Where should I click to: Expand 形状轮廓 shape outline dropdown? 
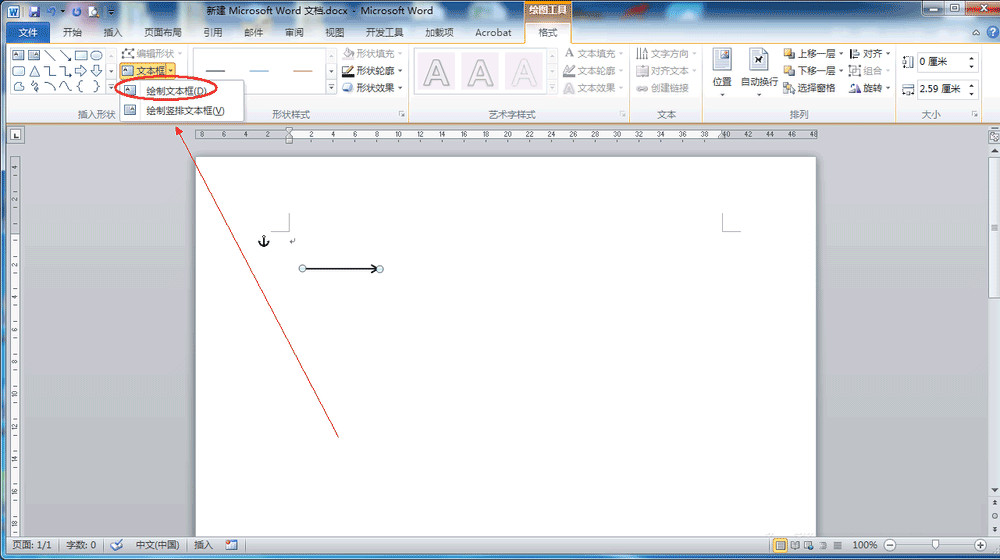[400, 71]
